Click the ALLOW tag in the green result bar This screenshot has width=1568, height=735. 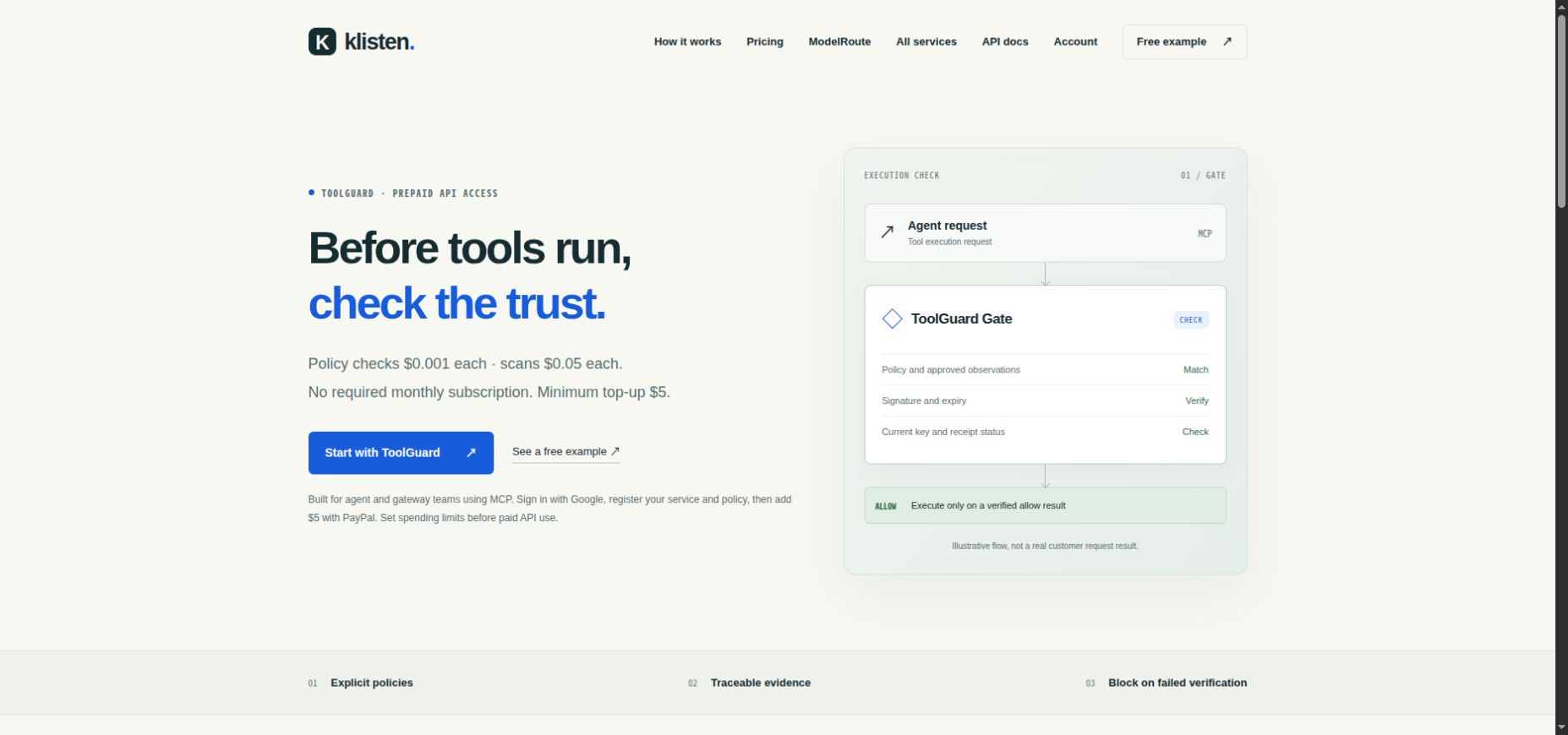tap(885, 506)
